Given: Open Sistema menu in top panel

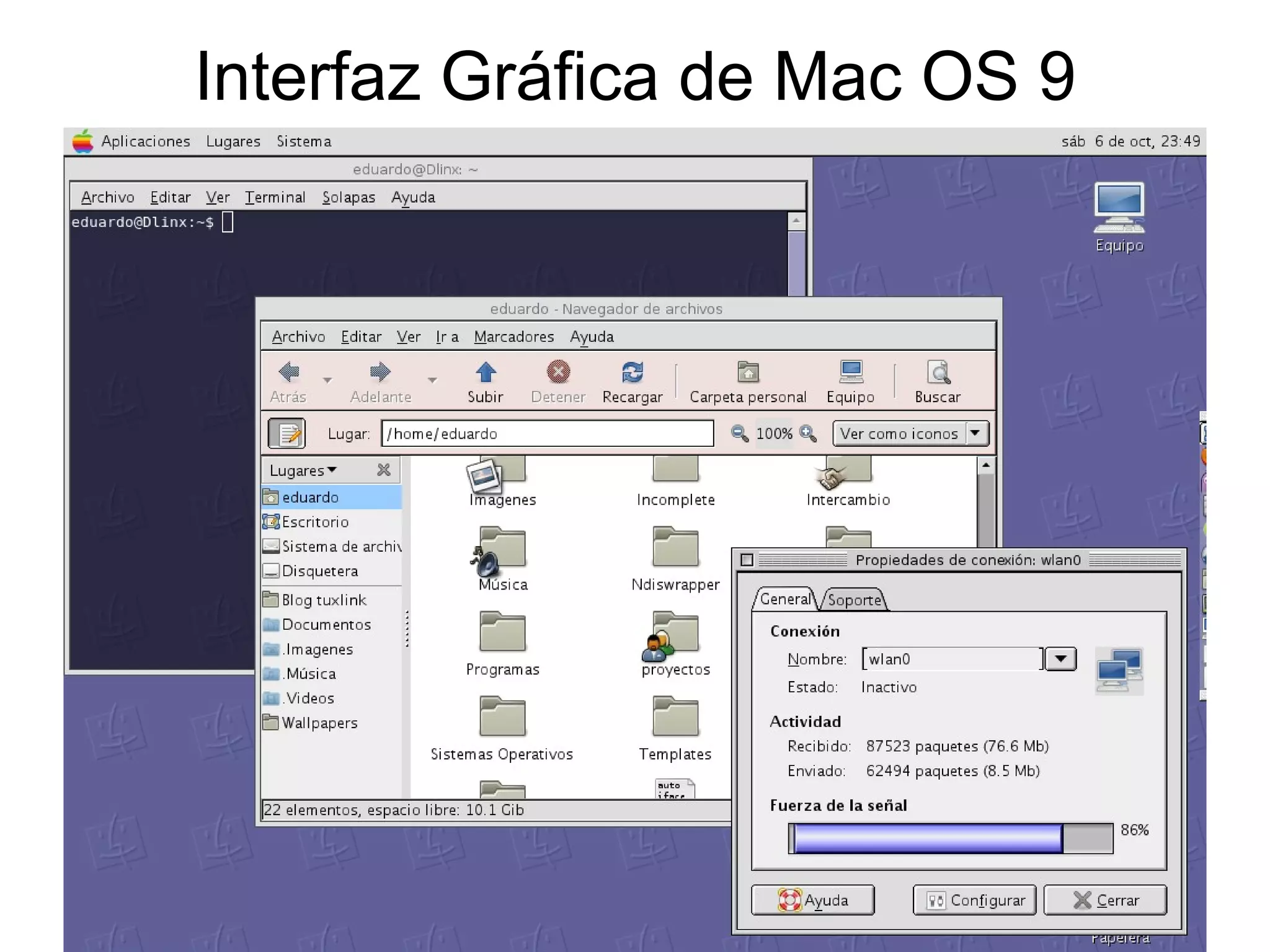Looking at the screenshot, I should pyautogui.click(x=304, y=141).
